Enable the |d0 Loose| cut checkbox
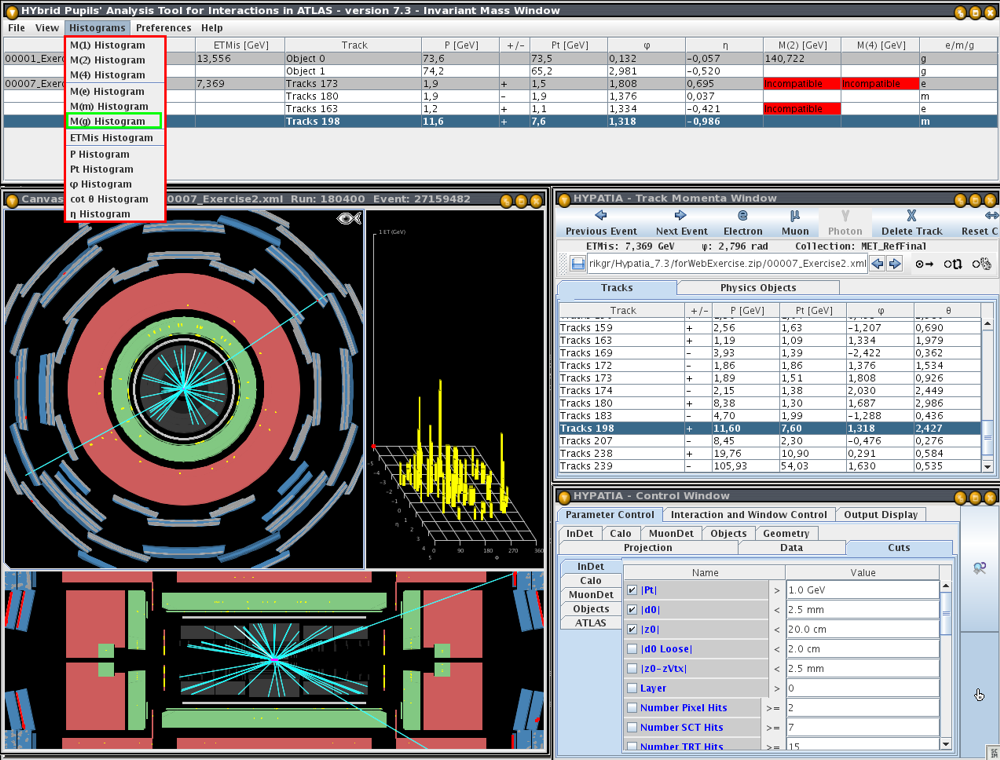1000x760 pixels. [631, 649]
